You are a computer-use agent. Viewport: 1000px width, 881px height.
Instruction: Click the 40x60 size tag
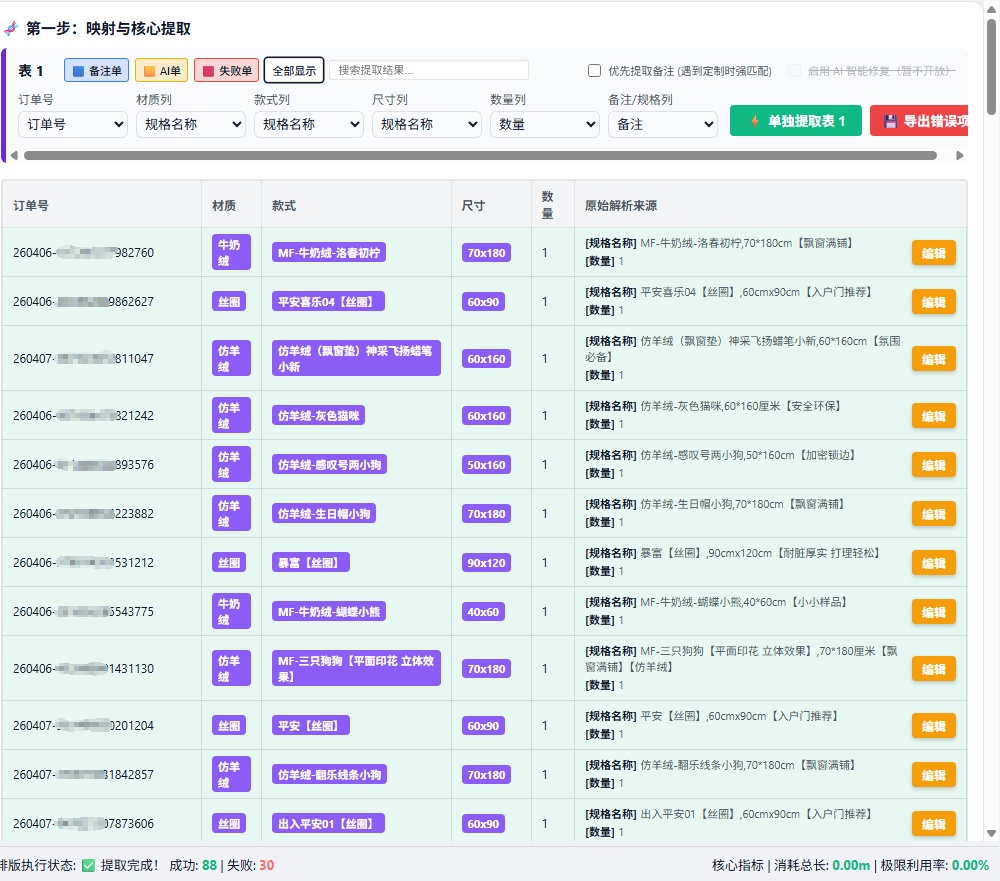[483, 612]
